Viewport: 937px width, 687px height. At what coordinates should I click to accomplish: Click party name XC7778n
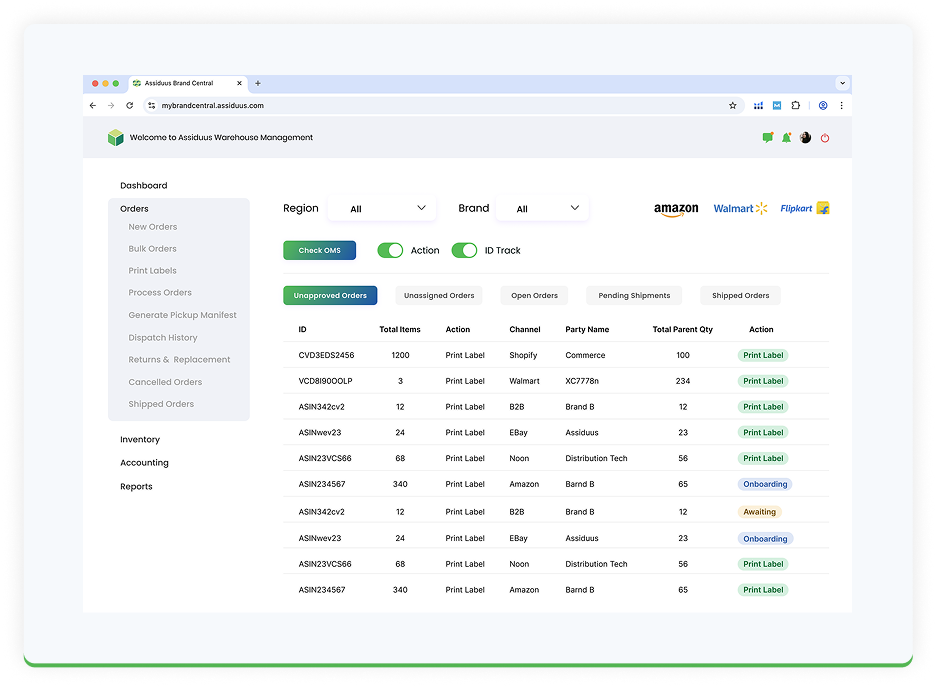click(581, 381)
